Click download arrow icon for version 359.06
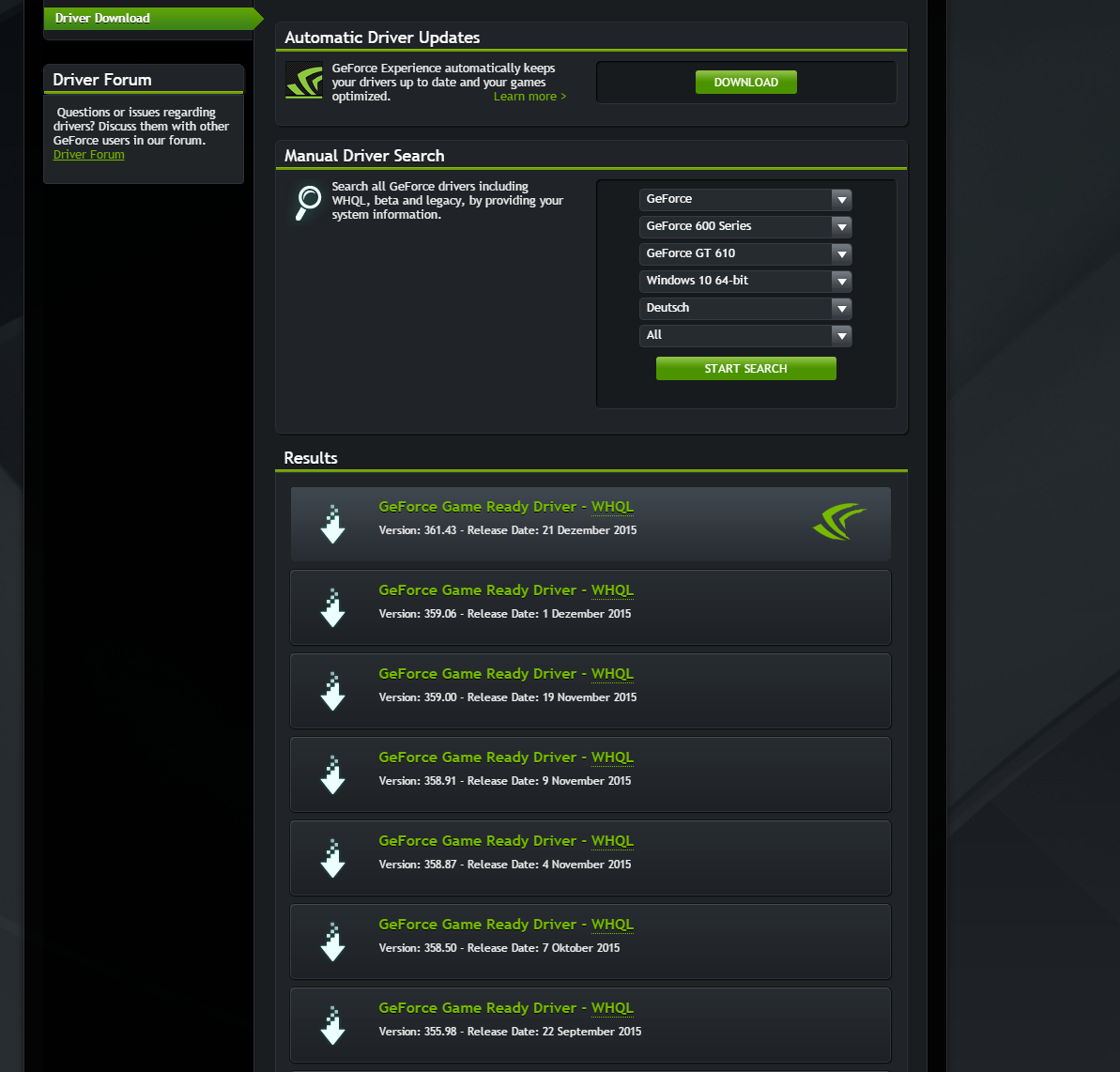The height and width of the screenshot is (1072, 1120). click(333, 607)
